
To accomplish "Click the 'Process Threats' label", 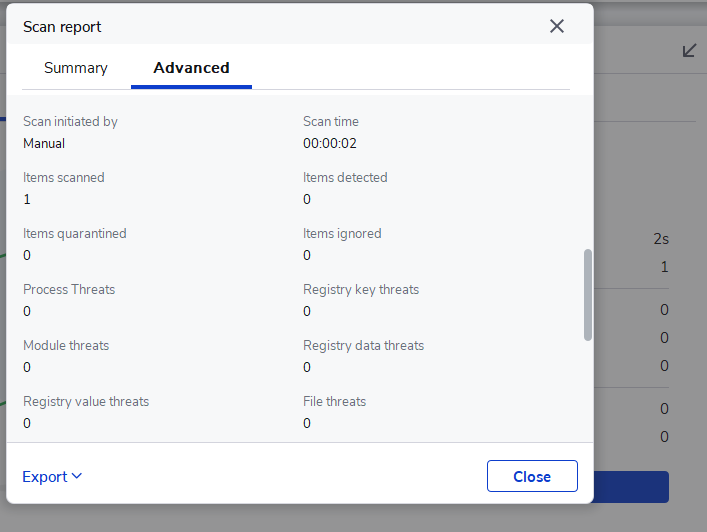I will coord(69,289).
